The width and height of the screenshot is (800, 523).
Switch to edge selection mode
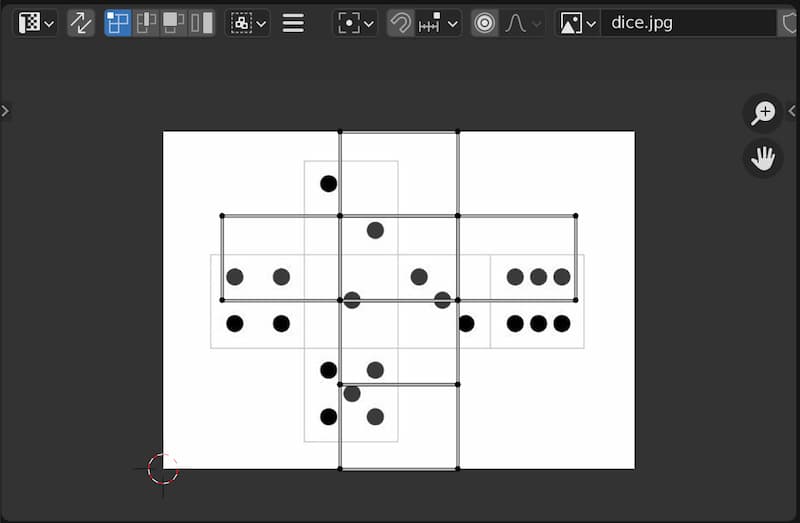tap(146, 23)
